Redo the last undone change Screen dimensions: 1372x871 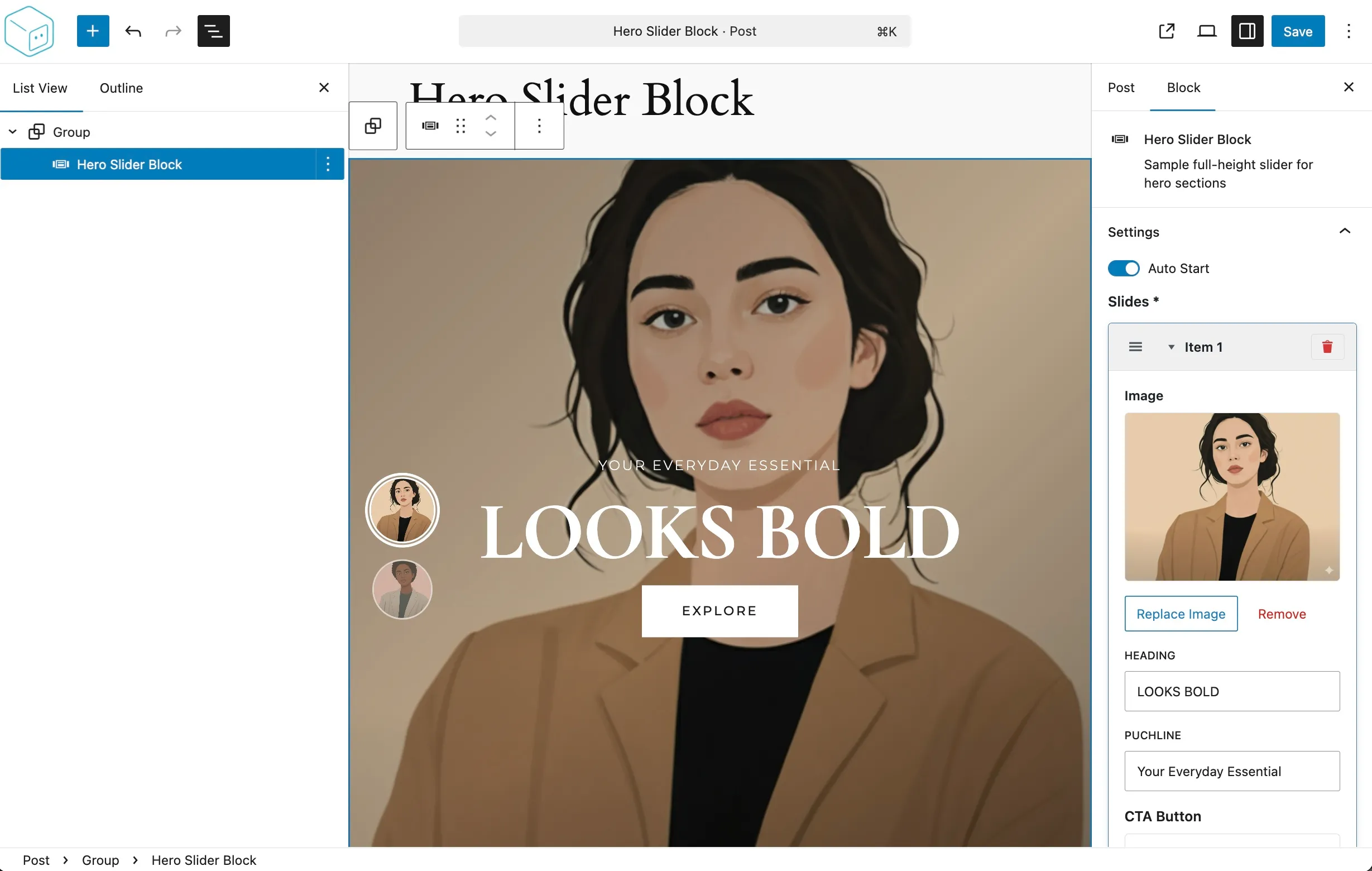pyautogui.click(x=173, y=31)
